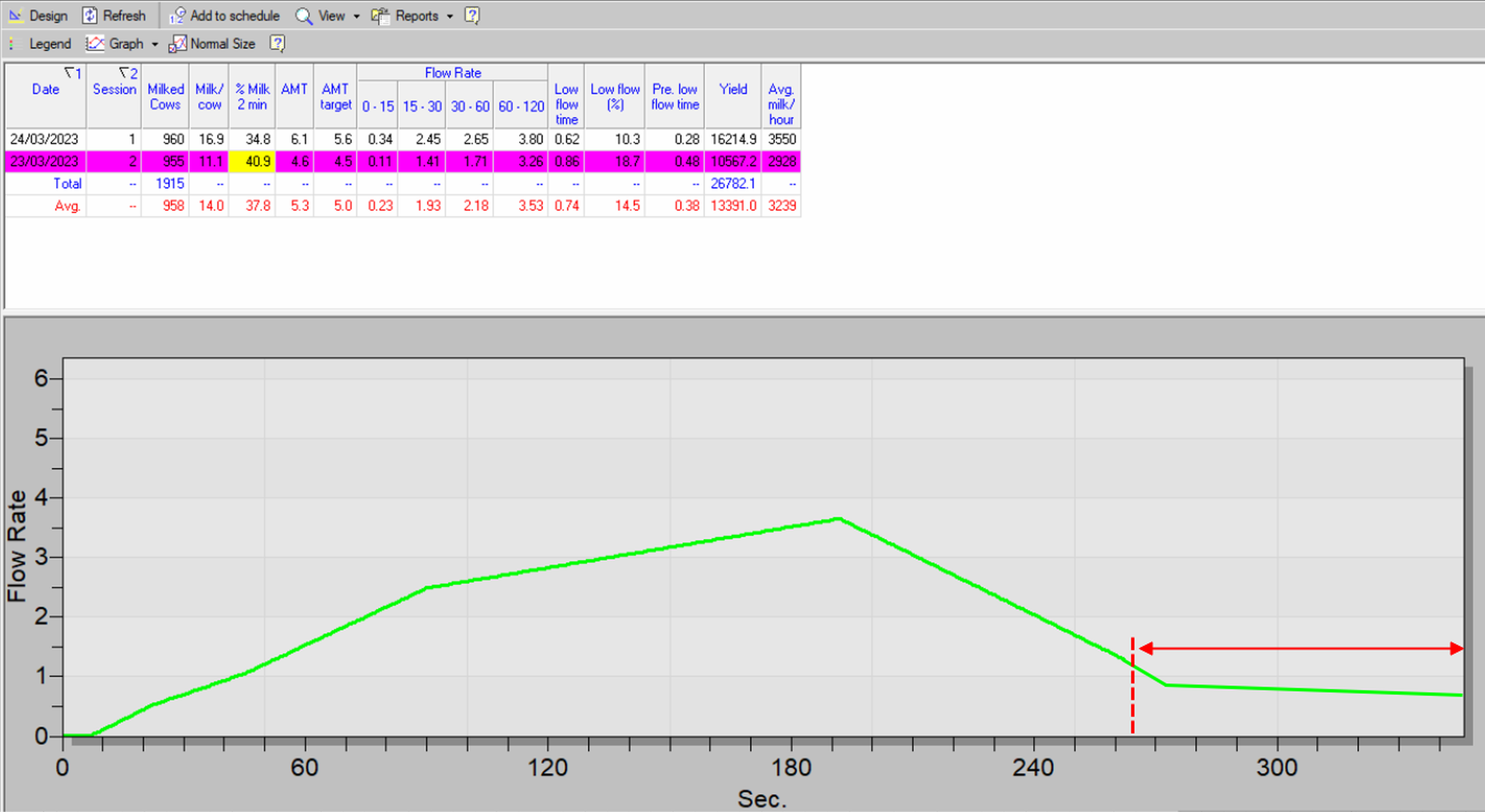1485x812 pixels.
Task: Click the Refresh icon in toolbar
Action: [x=90, y=16]
